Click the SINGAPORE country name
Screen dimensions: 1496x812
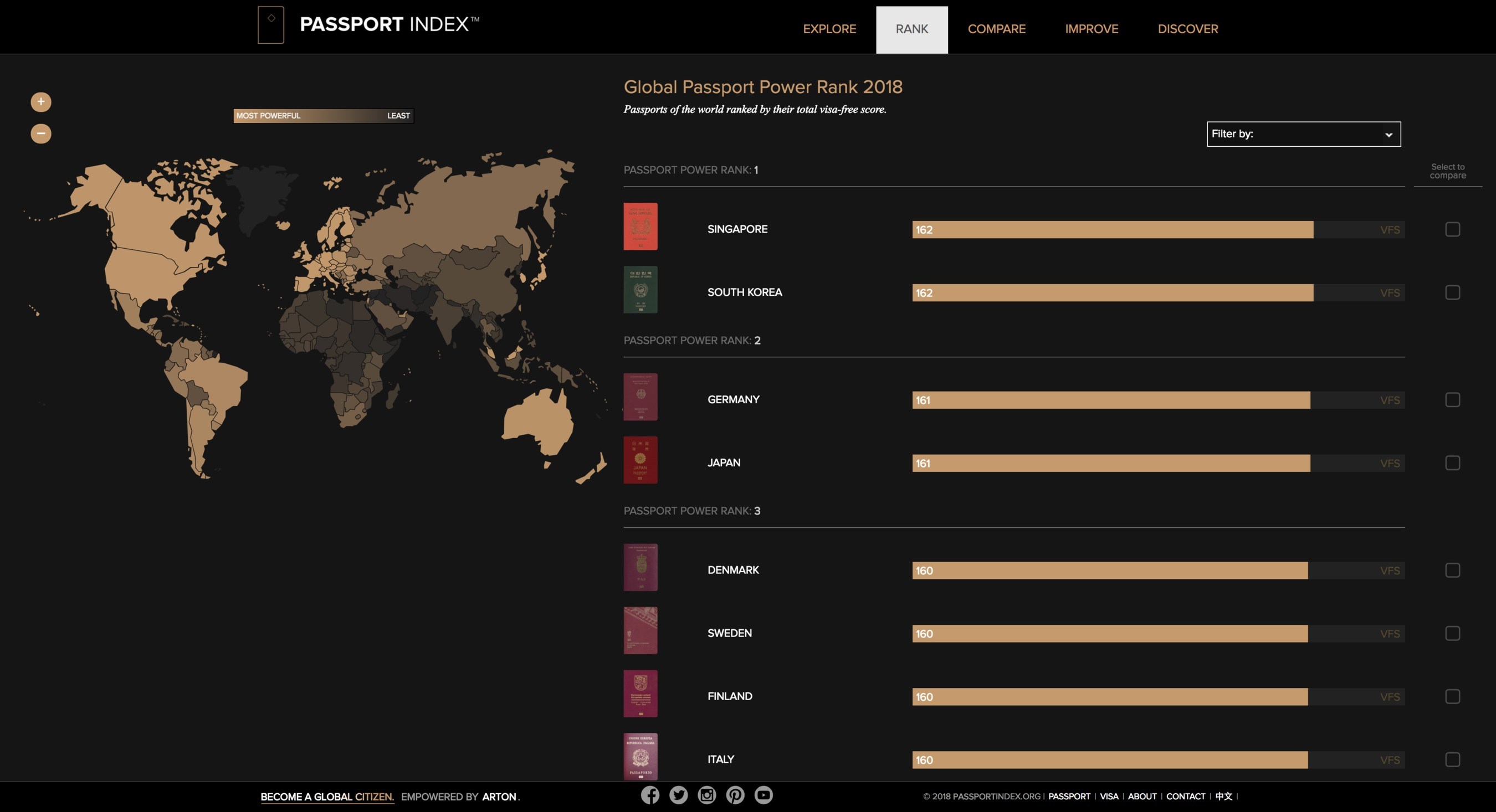tap(737, 229)
